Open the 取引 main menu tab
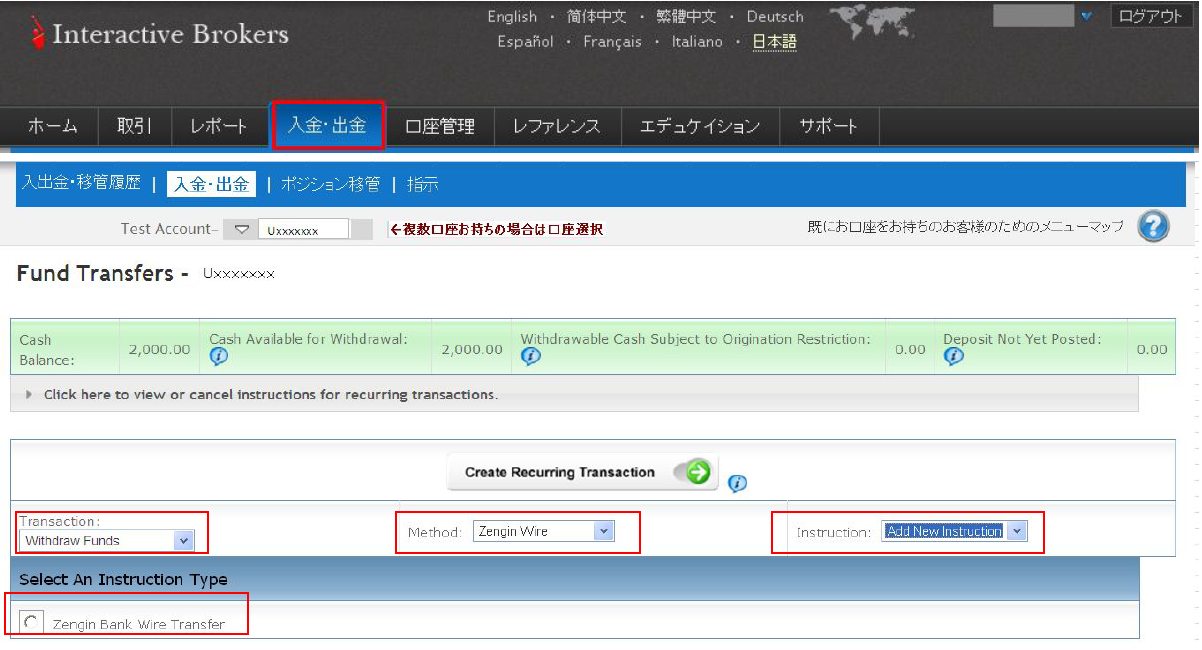 [x=134, y=127]
